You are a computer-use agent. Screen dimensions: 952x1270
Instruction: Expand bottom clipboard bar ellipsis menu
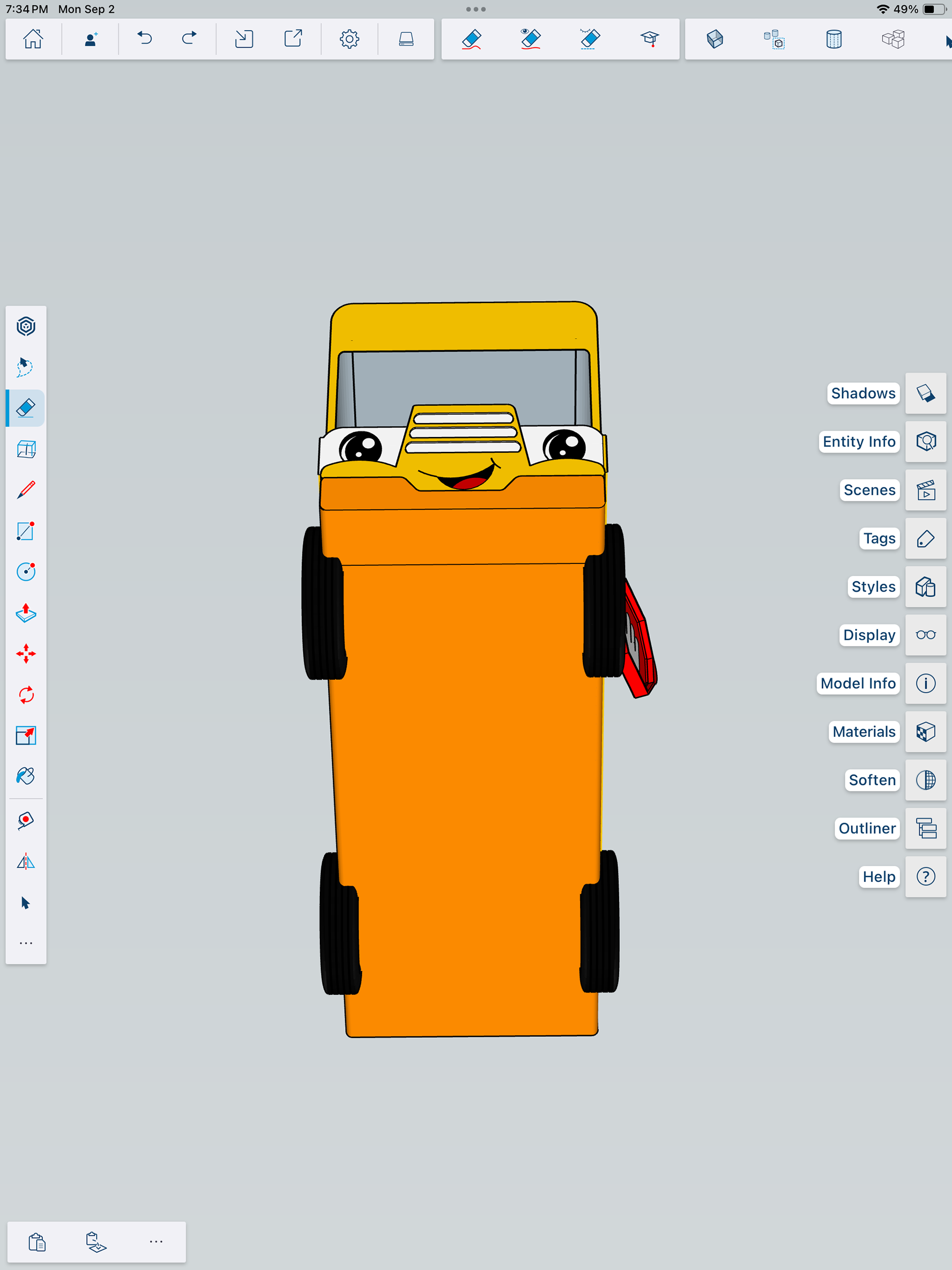point(156,1242)
